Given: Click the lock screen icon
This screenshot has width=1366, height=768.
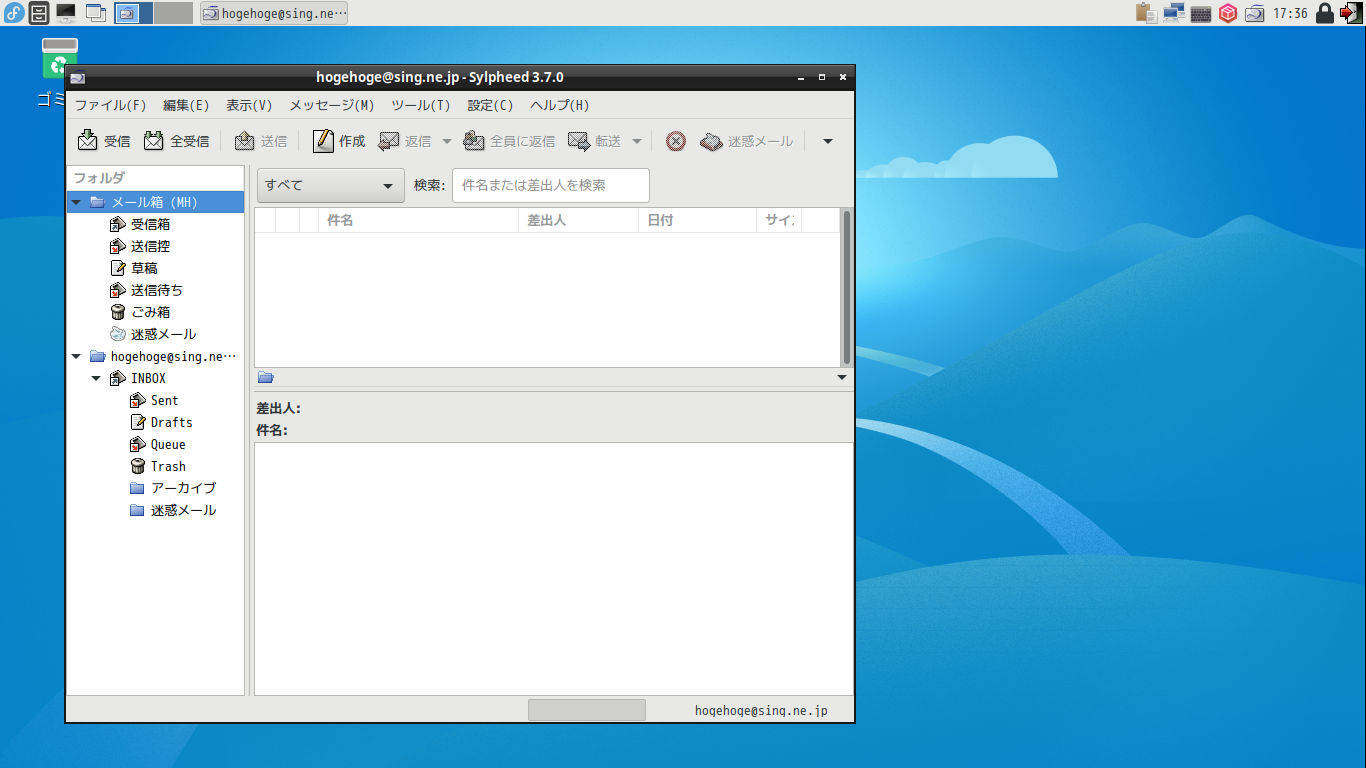Looking at the screenshot, I should click(x=1325, y=13).
